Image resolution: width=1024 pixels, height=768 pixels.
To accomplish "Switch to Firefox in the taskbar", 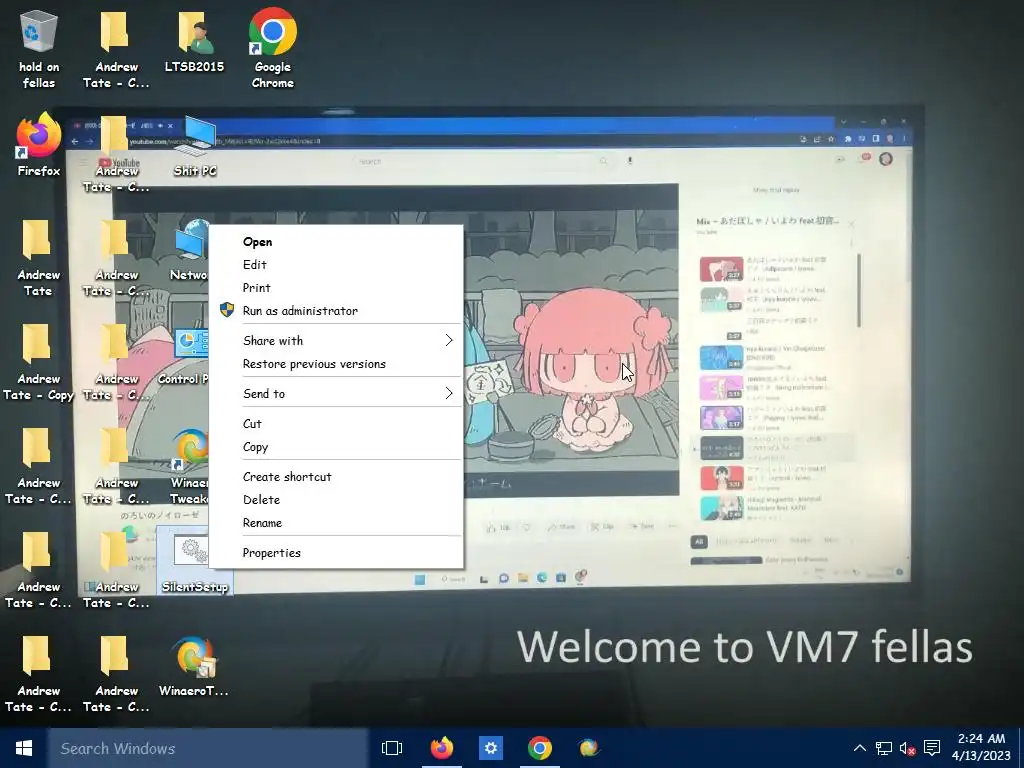I will pyautogui.click(x=441, y=748).
